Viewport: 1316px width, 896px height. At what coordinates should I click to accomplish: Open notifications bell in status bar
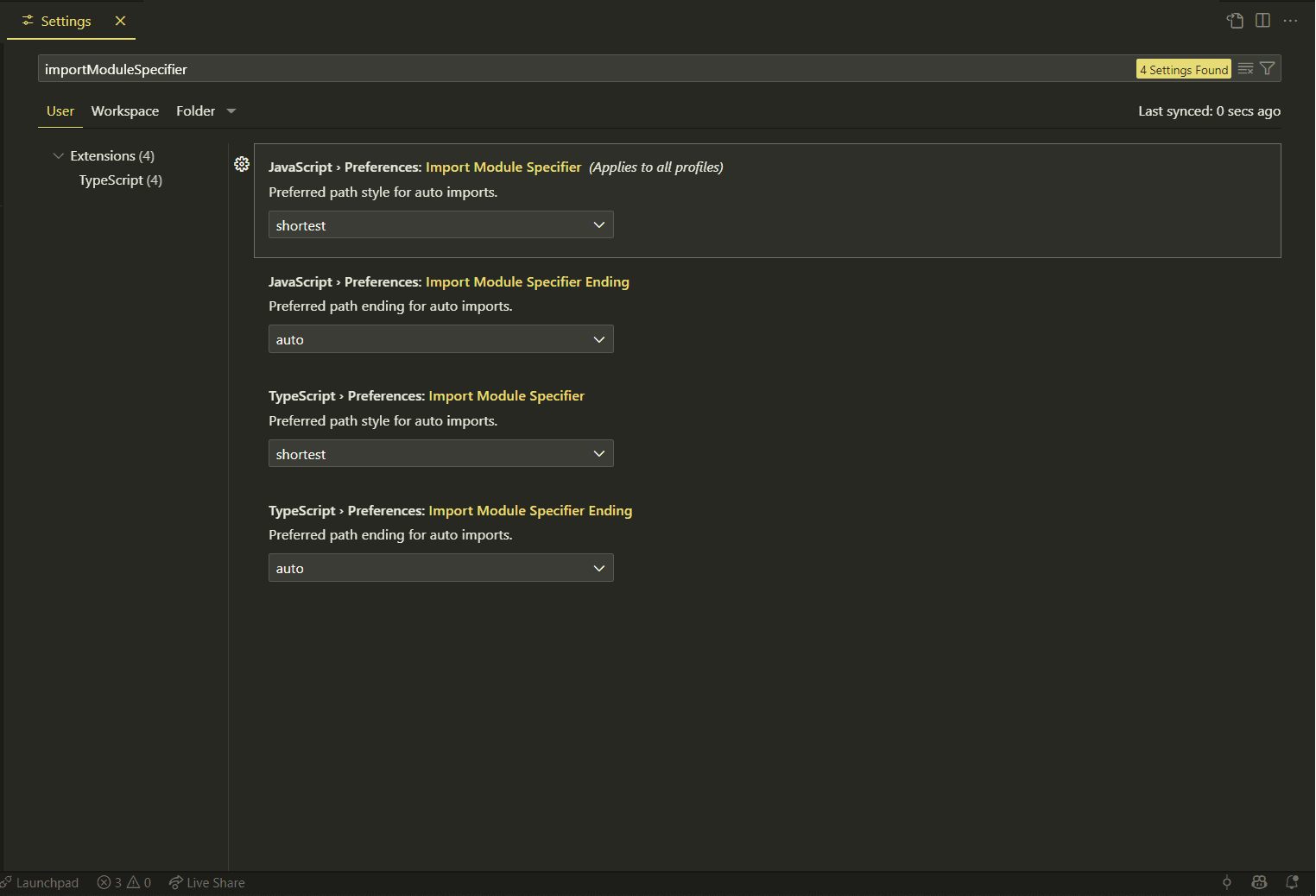[1292, 882]
